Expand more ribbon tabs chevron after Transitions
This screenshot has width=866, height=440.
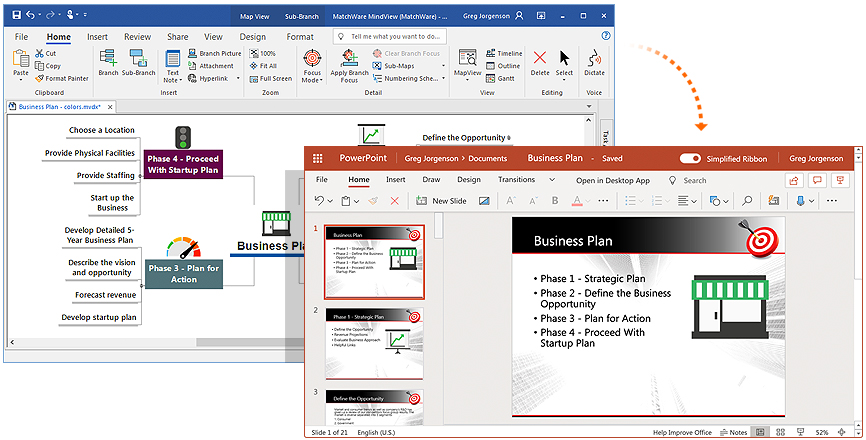pyautogui.click(x=552, y=180)
